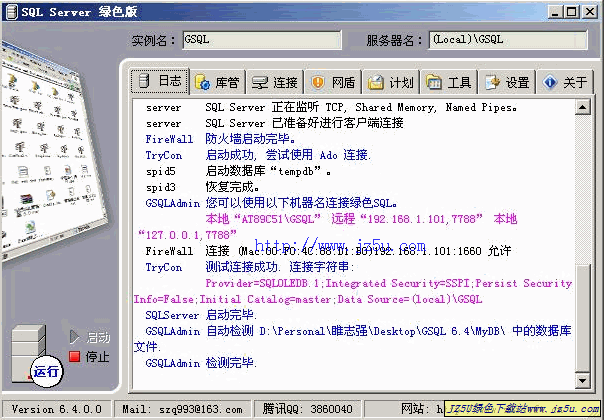Image resolution: width=604 pixels, height=420 pixels.
Task: Click 腾讯QQ: 3860040 in status bar
Action: click(x=307, y=409)
